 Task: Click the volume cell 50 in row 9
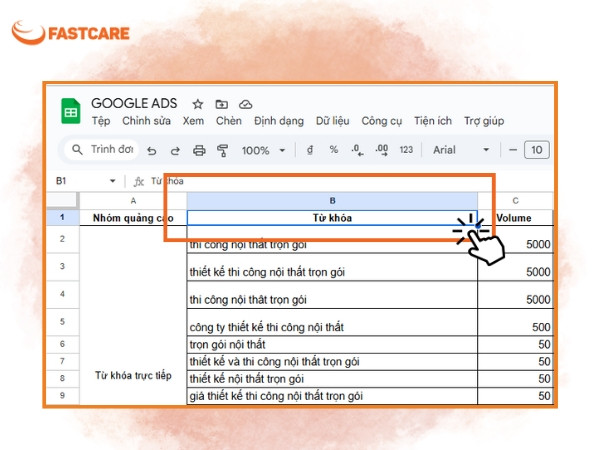515,396
